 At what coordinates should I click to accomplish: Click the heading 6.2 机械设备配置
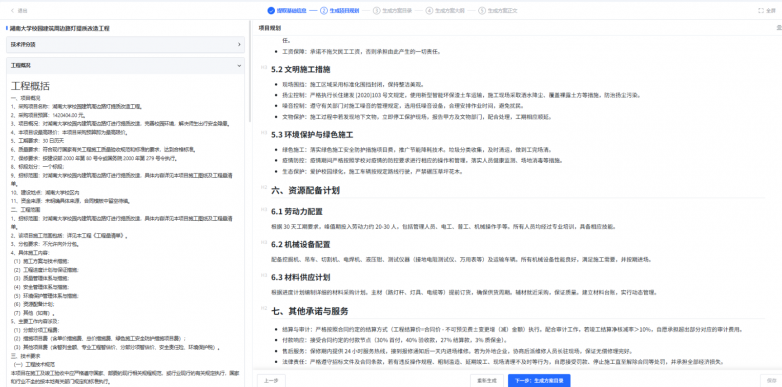[x=301, y=244]
